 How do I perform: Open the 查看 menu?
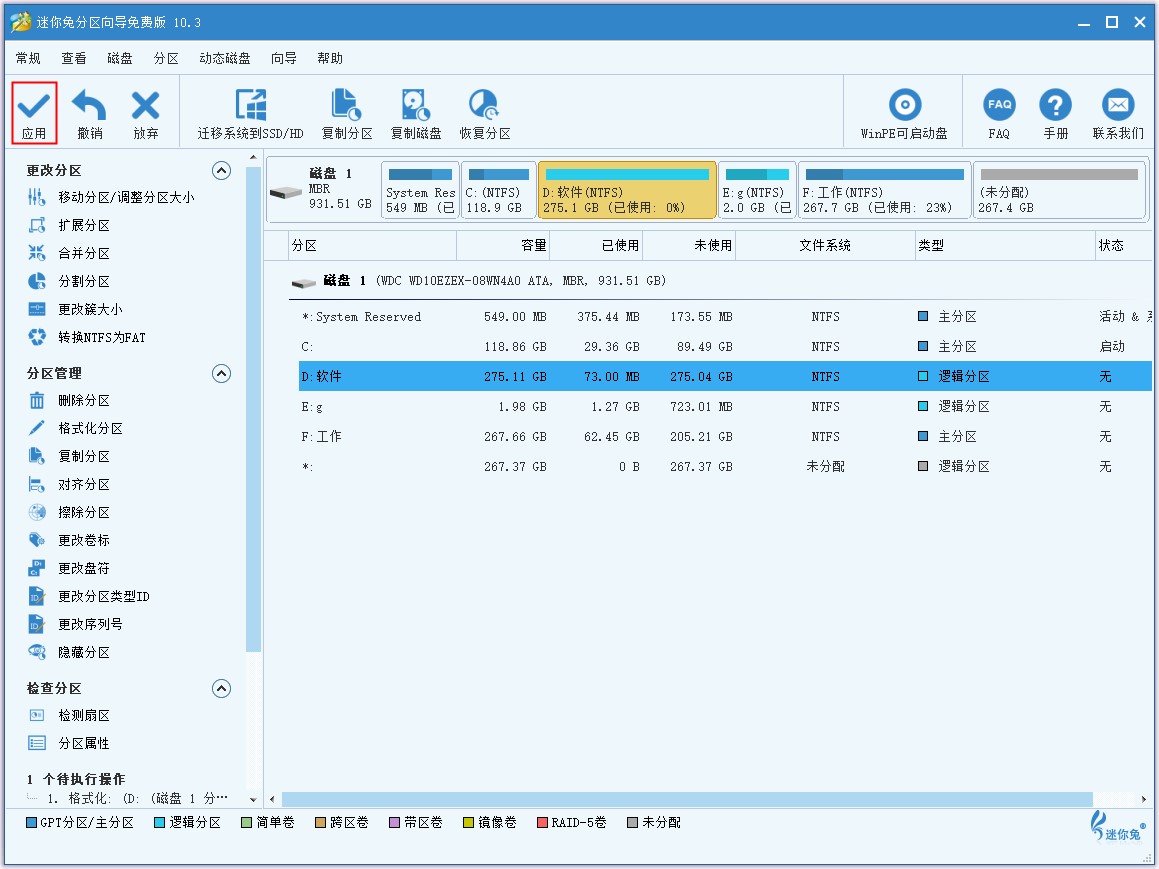pos(74,58)
